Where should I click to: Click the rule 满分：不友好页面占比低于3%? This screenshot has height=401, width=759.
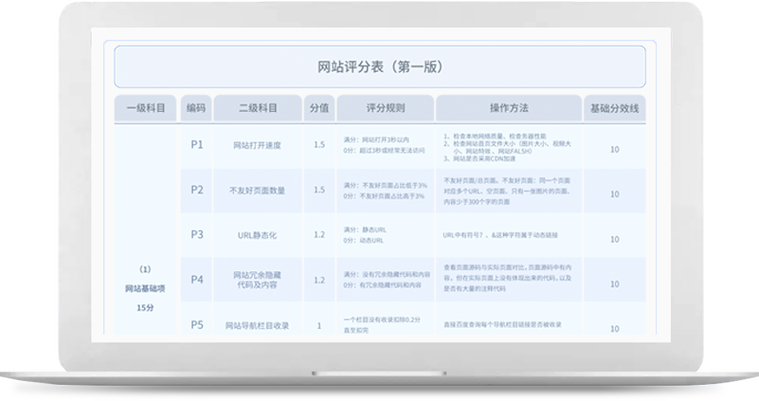click(385, 185)
